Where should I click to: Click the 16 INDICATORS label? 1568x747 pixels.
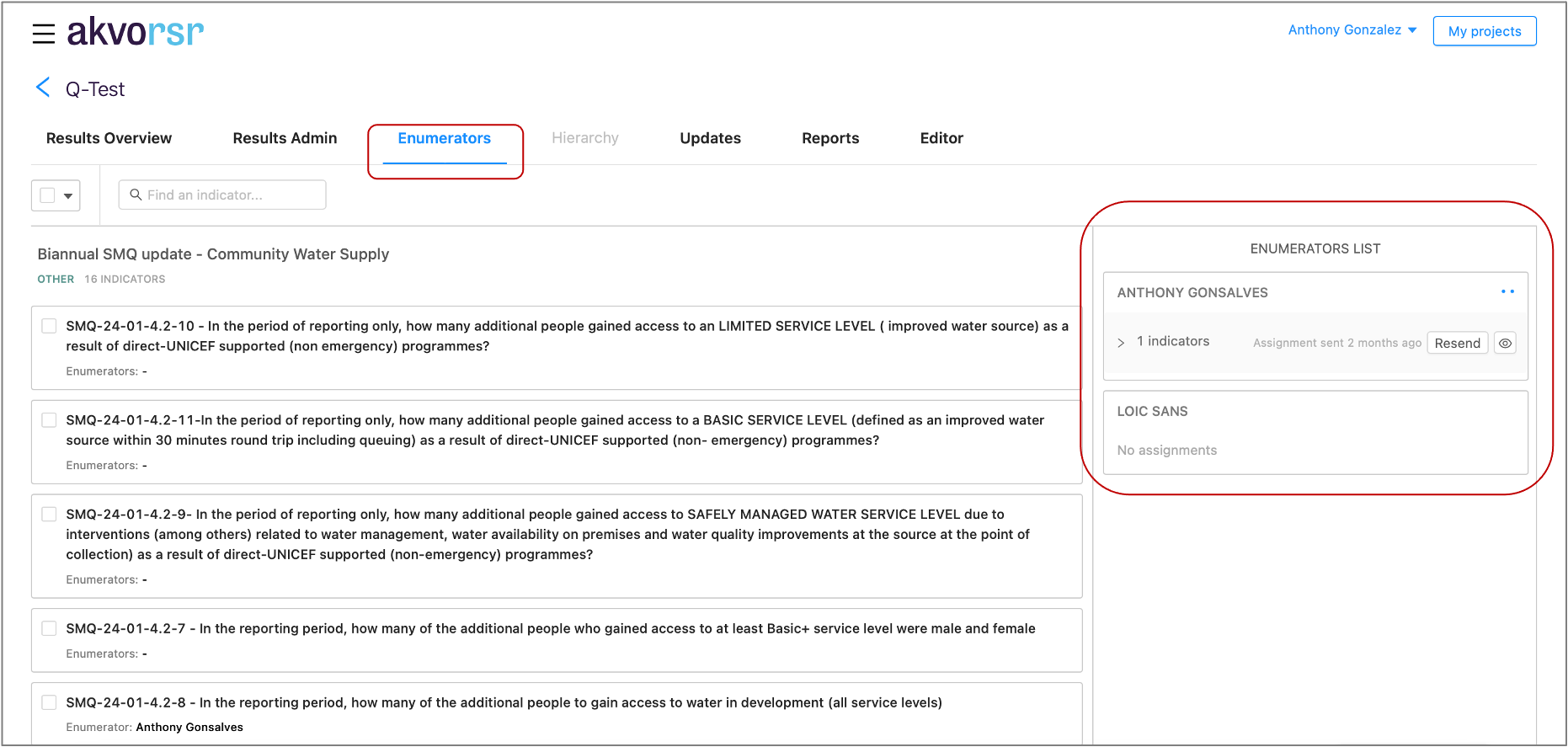tap(125, 279)
